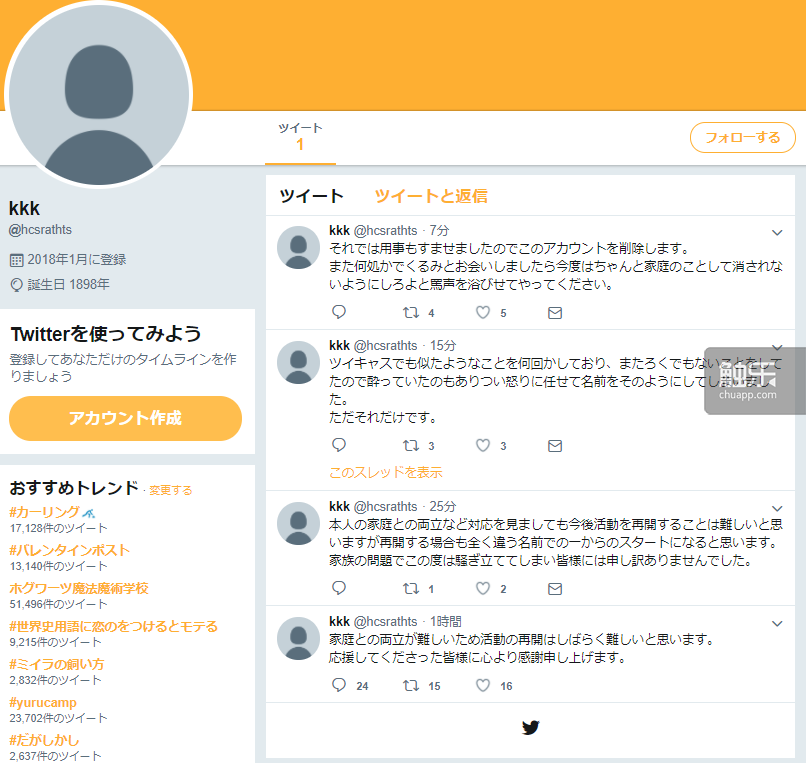Open the #バレンタインポスト trend
This screenshot has width=806, height=763.
[69, 550]
